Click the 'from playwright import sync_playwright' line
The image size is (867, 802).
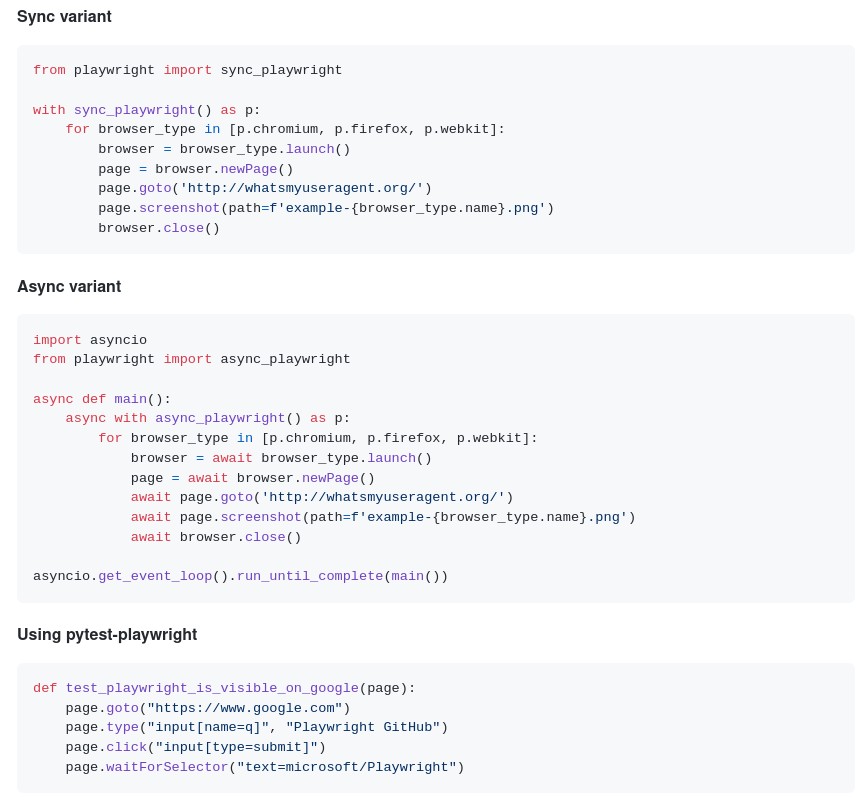pyautogui.click(x=187, y=70)
